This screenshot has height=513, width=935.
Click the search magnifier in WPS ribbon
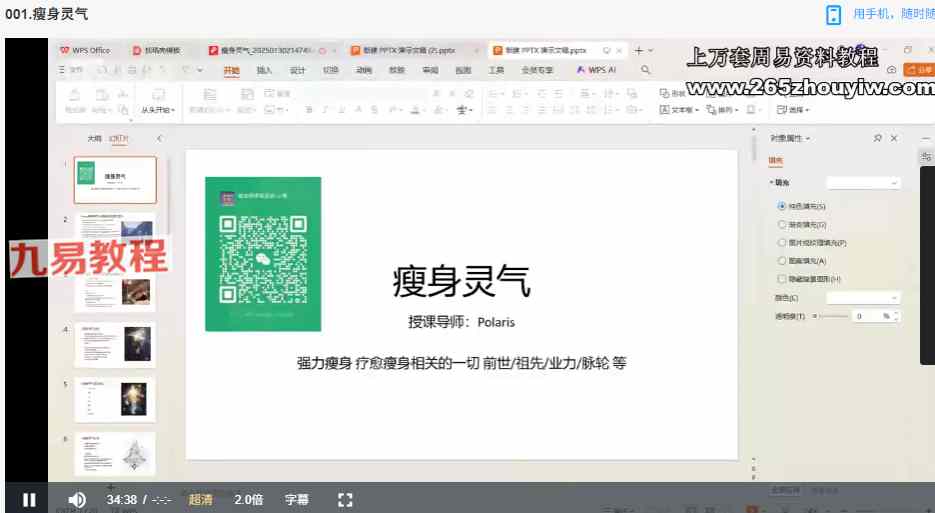pyautogui.click(x=645, y=70)
